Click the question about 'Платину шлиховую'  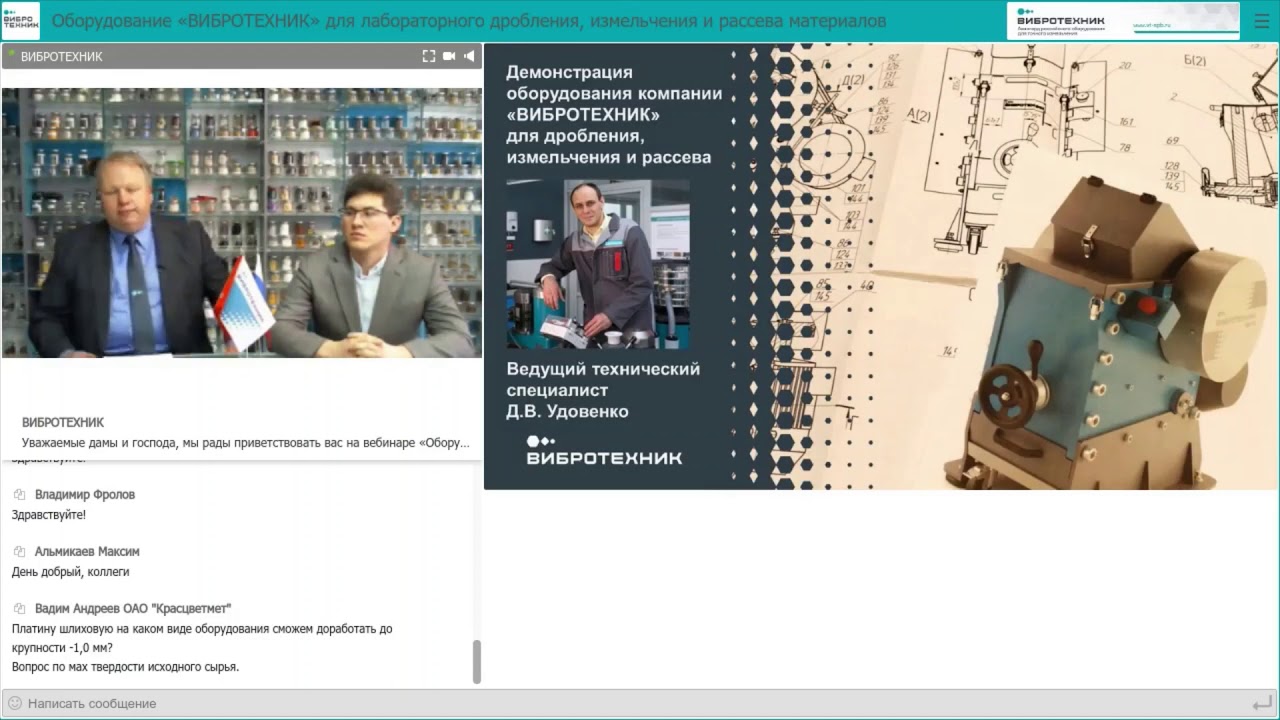(202, 638)
